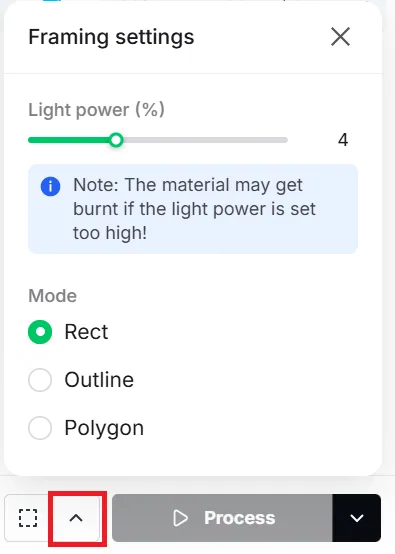The height and width of the screenshot is (554, 395).
Task: Click the Framing settings title
Action: click(x=111, y=37)
